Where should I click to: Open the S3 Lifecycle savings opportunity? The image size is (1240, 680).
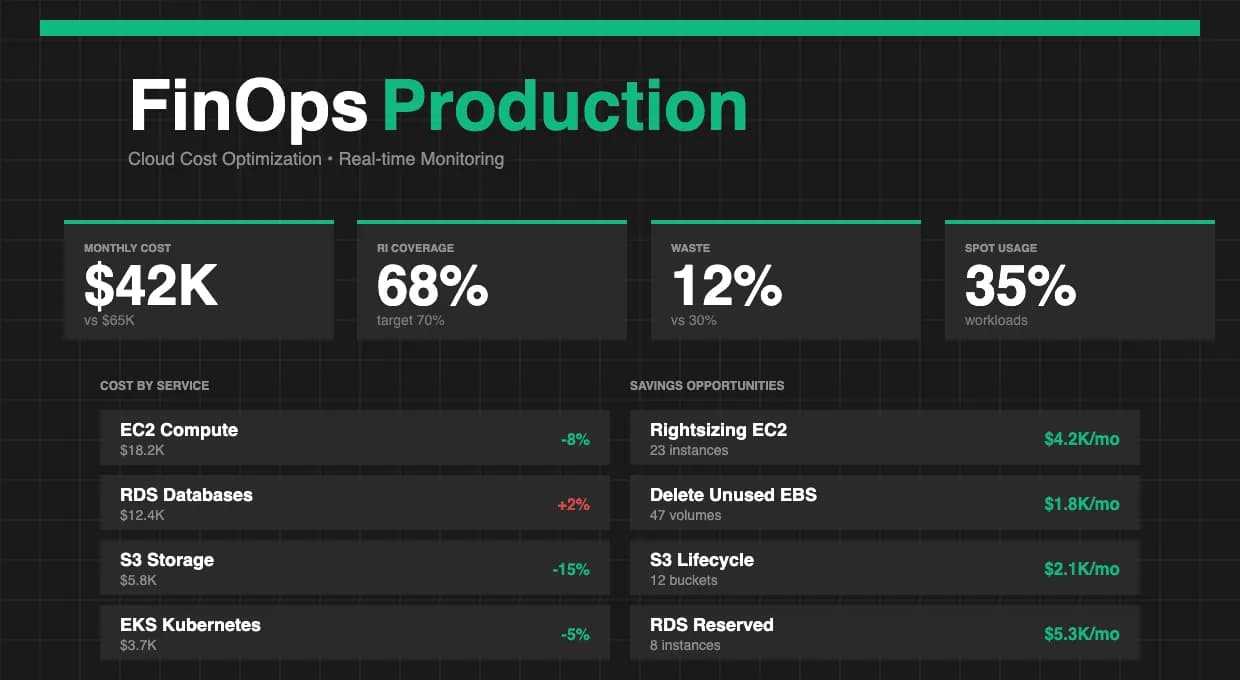coord(885,568)
